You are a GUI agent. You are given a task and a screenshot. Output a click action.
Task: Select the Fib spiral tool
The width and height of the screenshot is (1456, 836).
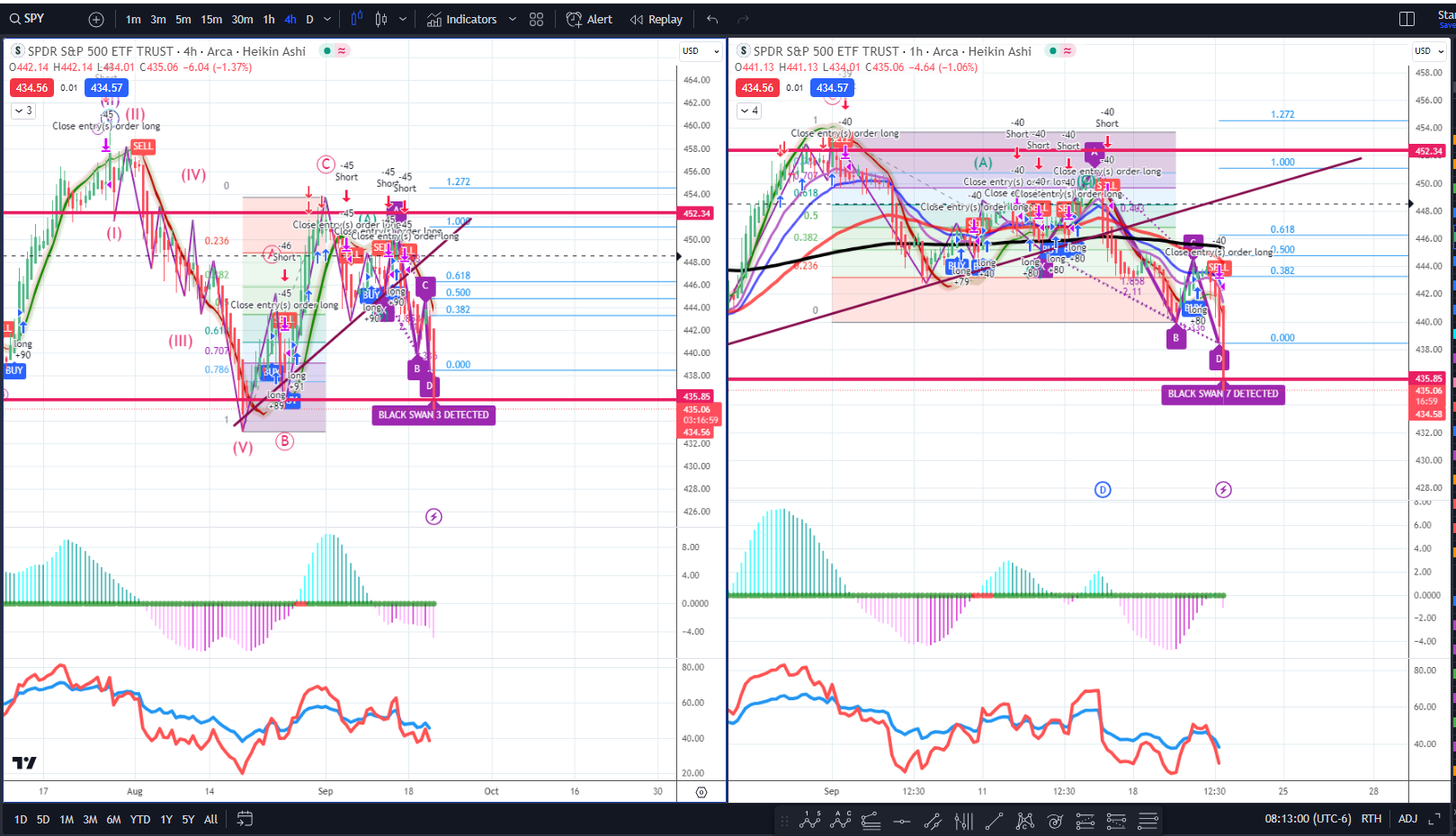click(x=1055, y=820)
